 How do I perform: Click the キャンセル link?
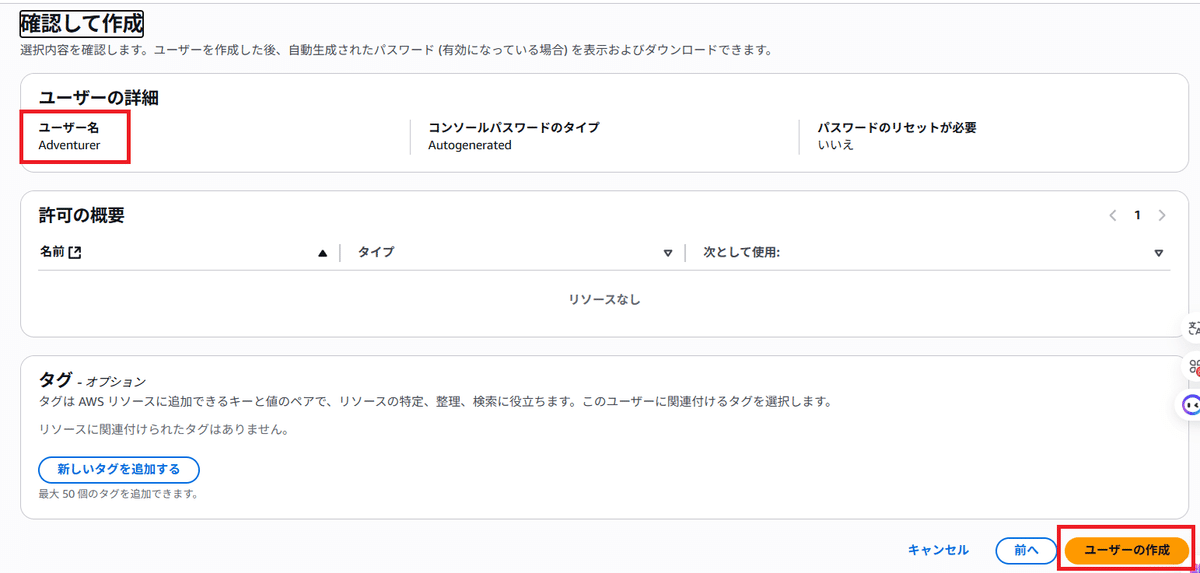coord(937,550)
